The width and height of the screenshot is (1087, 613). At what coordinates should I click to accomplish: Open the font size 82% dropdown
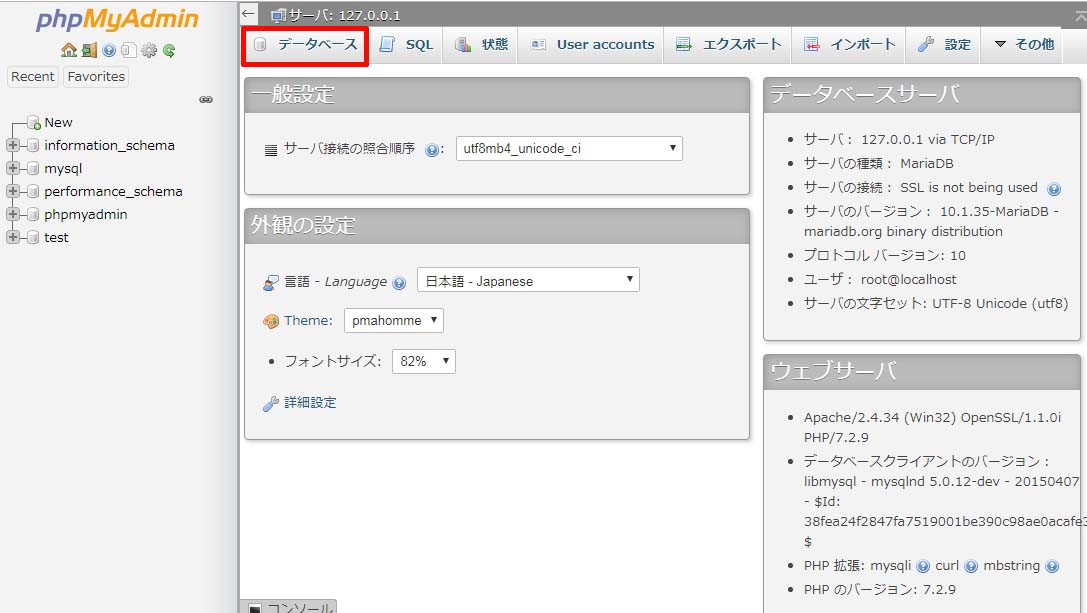point(422,361)
